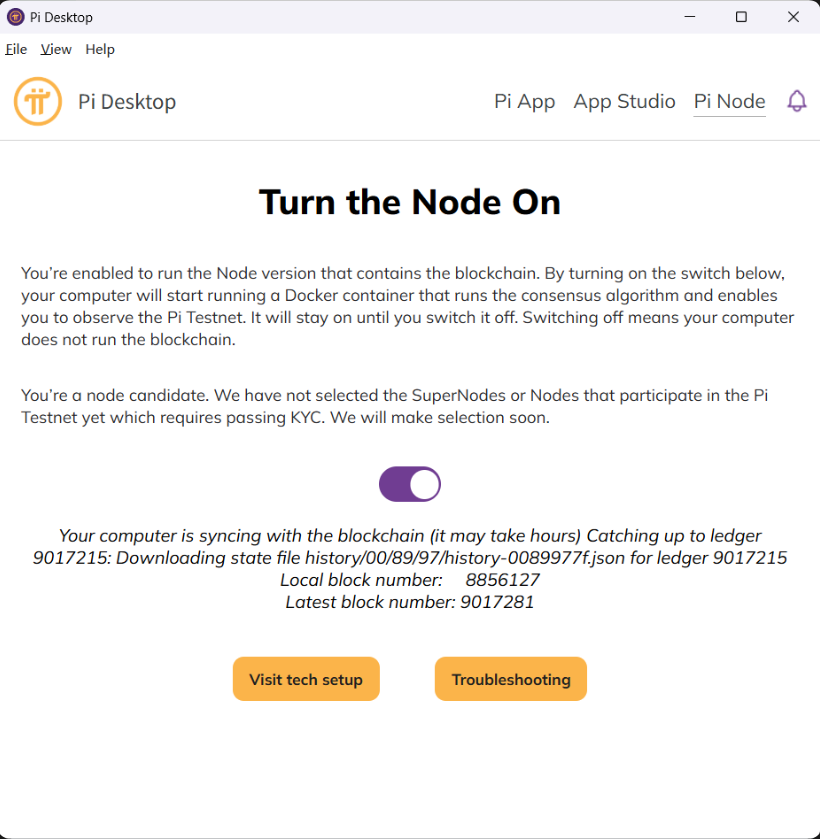Open the notification bell
This screenshot has width=820, height=839.
click(x=796, y=101)
